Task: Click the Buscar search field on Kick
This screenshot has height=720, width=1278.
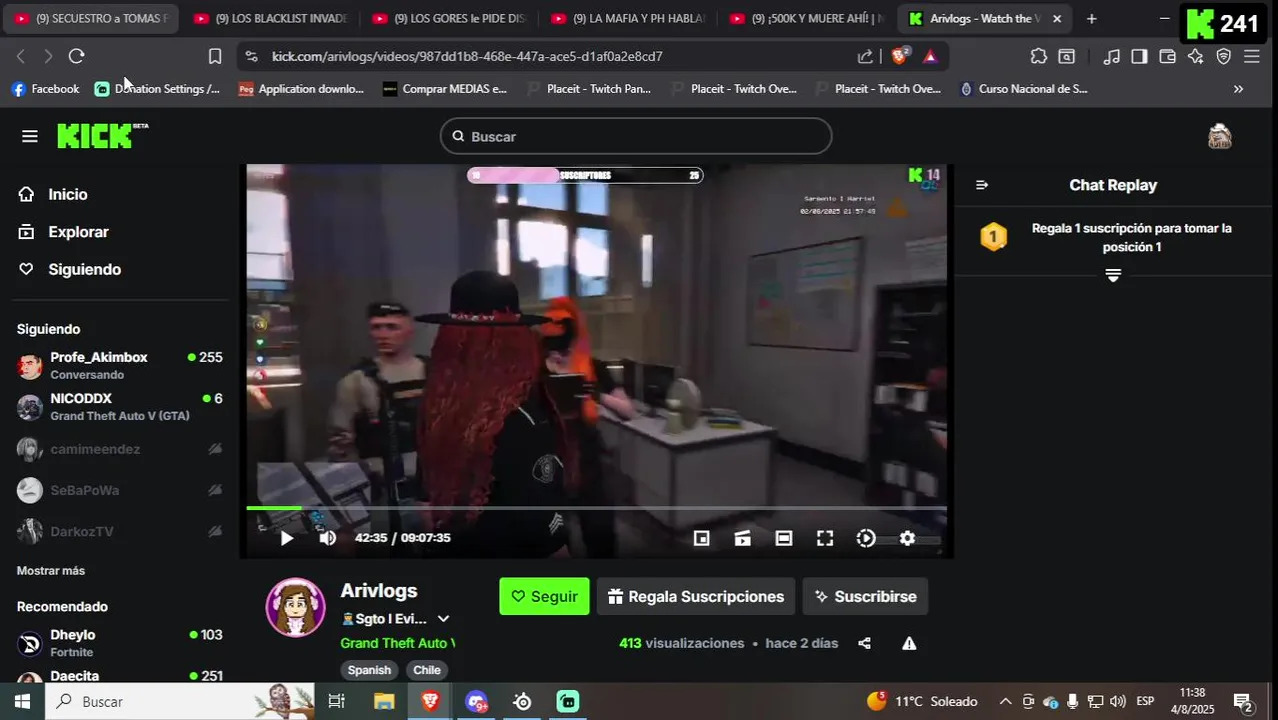Action: click(x=636, y=136)
